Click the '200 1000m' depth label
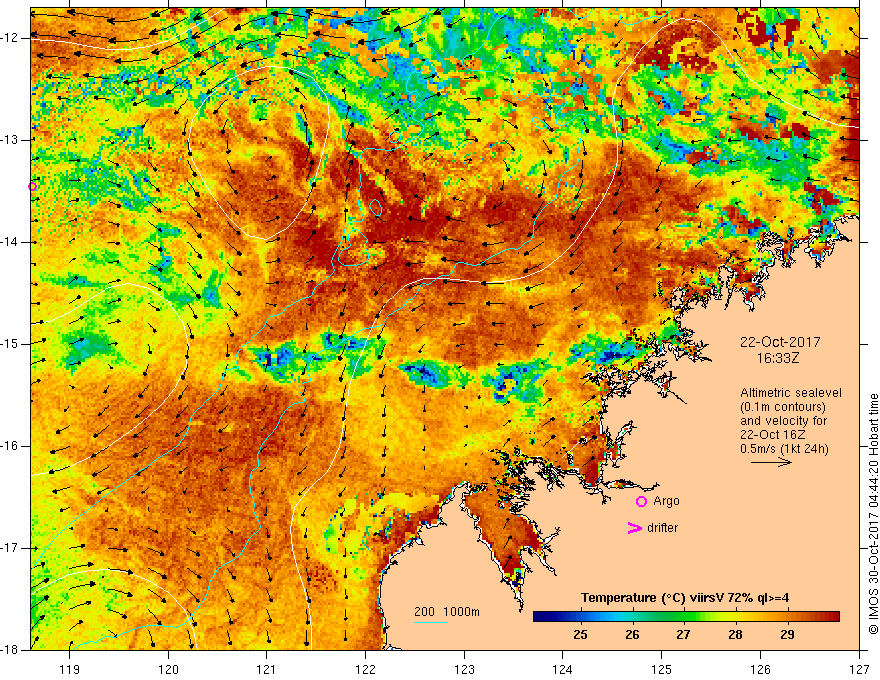This screenshot has width=880, height=680. [447, 612]
